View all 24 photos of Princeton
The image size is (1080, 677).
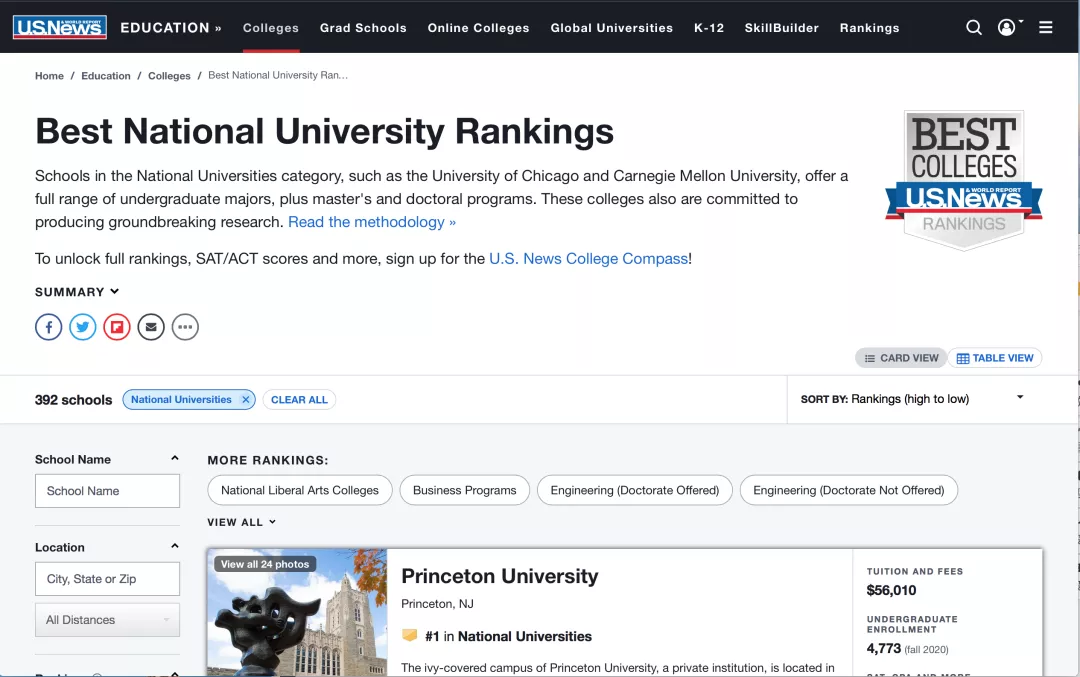265,564
